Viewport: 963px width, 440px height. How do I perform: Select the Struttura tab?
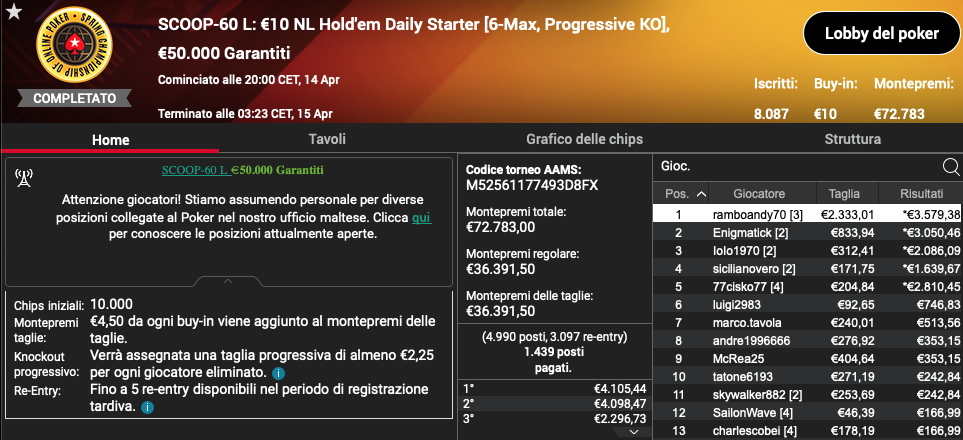[852, 139]
